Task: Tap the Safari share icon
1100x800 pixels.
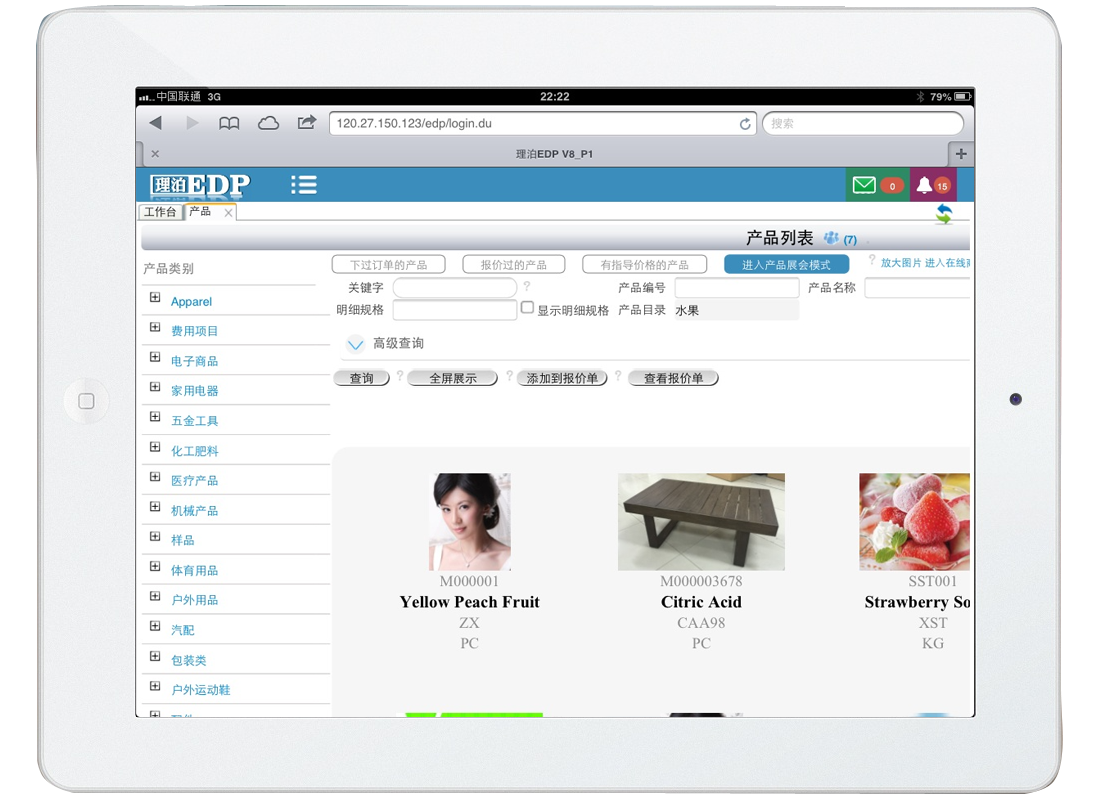Action: [x=306, y=123]
